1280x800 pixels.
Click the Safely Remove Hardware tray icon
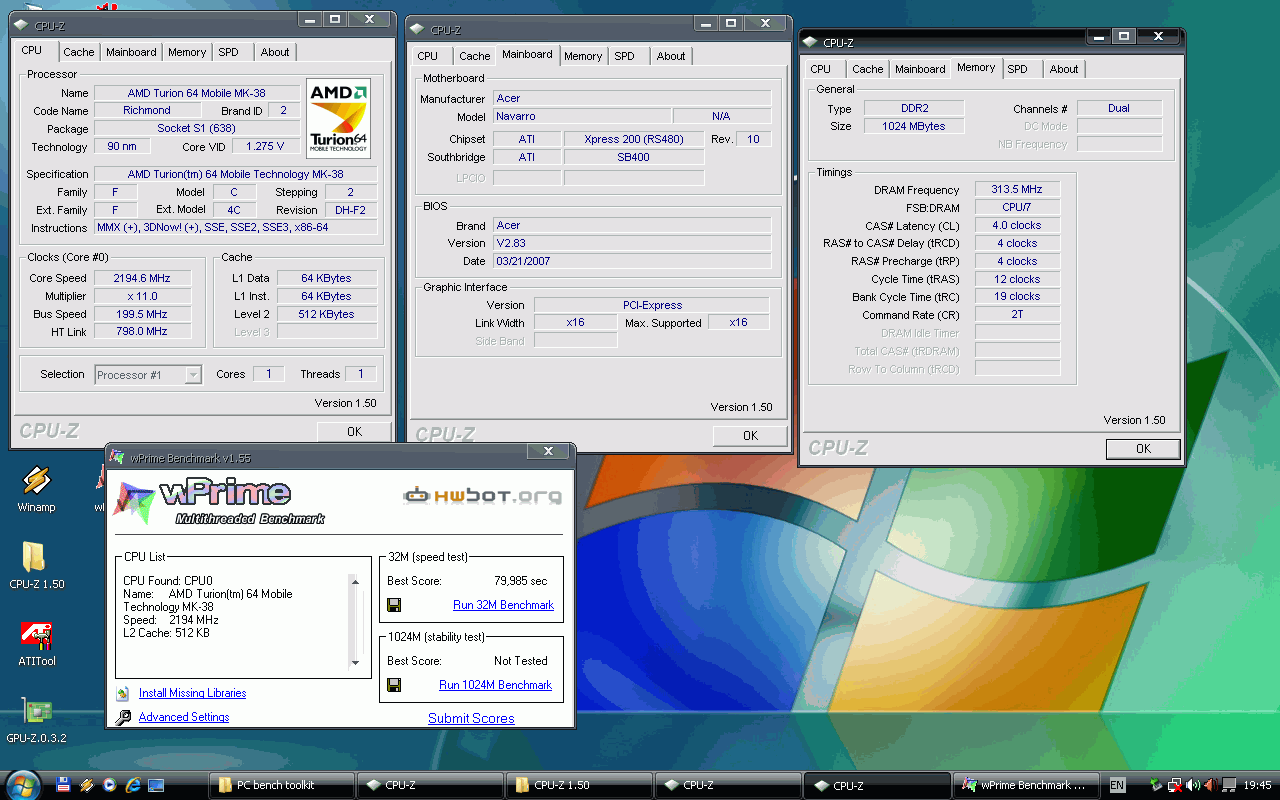coord(1156,785)
